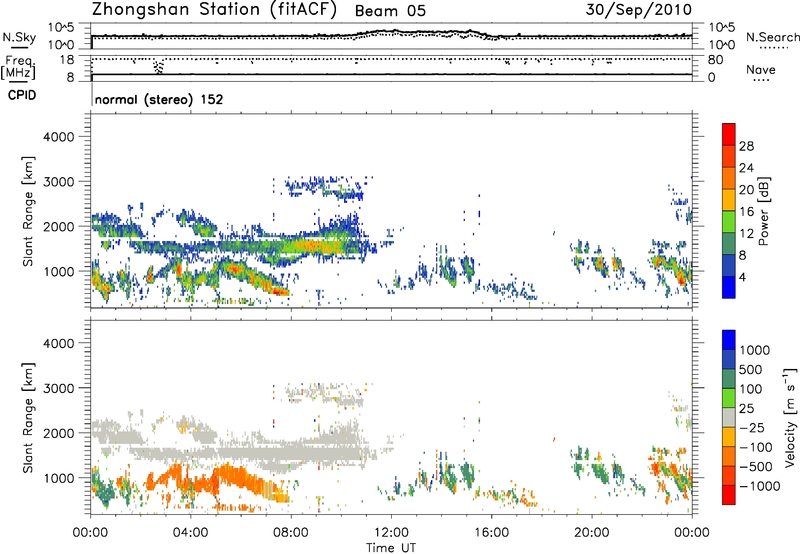800x554 pixels.
Task: Select the '16:00' time tick label
Action: pos(491,533)
